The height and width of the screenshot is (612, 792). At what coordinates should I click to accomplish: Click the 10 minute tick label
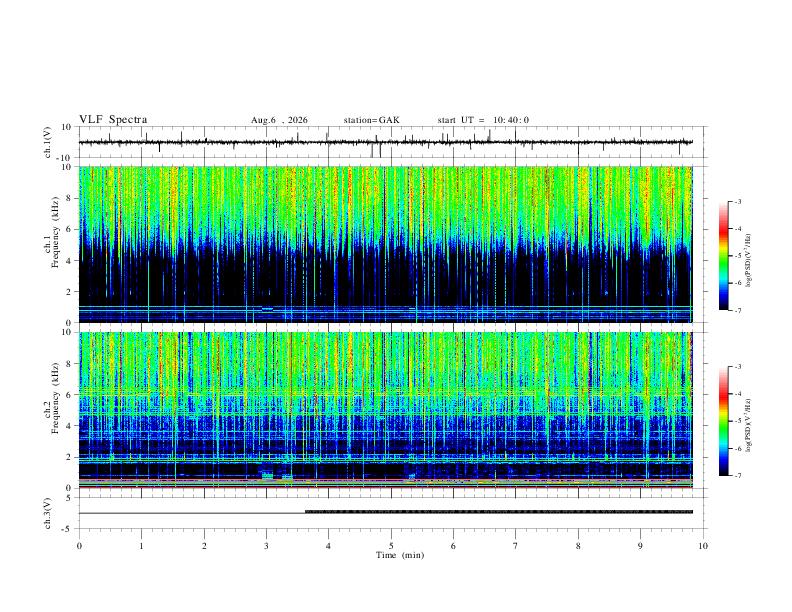tap(703, 546)
